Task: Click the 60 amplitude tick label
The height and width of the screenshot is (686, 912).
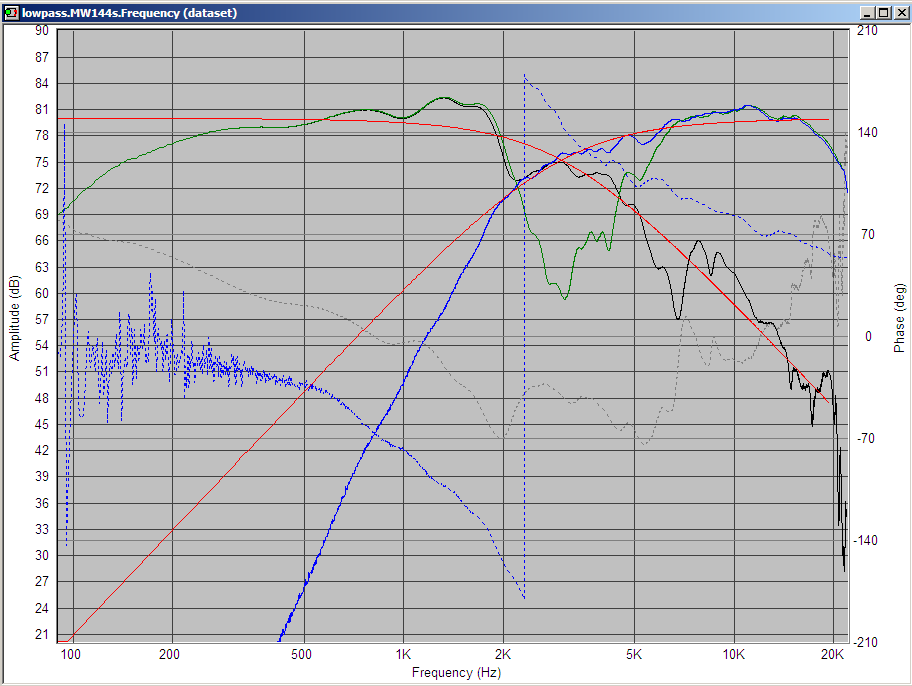Action: [42, 293]
